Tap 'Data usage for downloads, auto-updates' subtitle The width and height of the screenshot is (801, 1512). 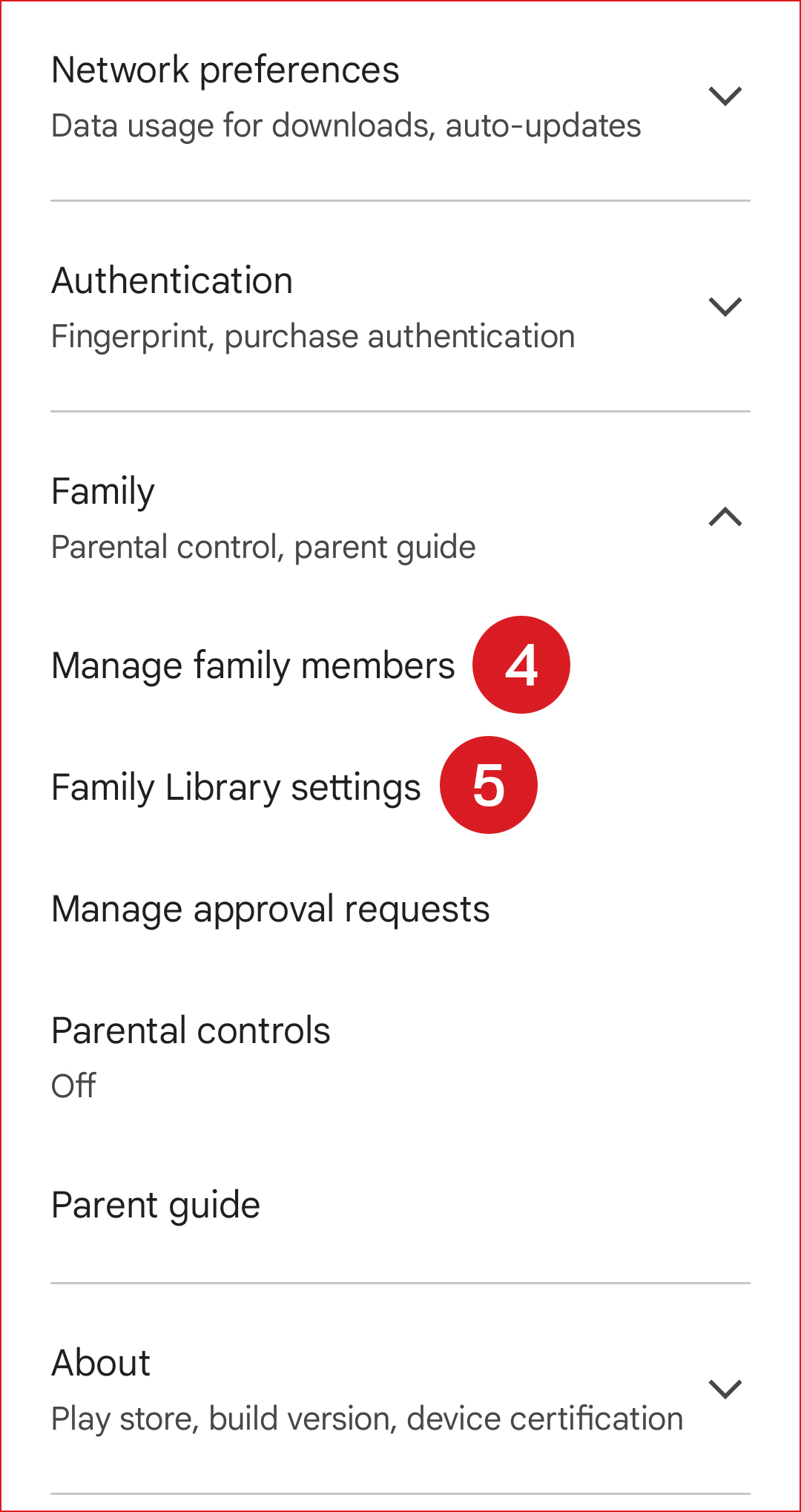point(346,126)
